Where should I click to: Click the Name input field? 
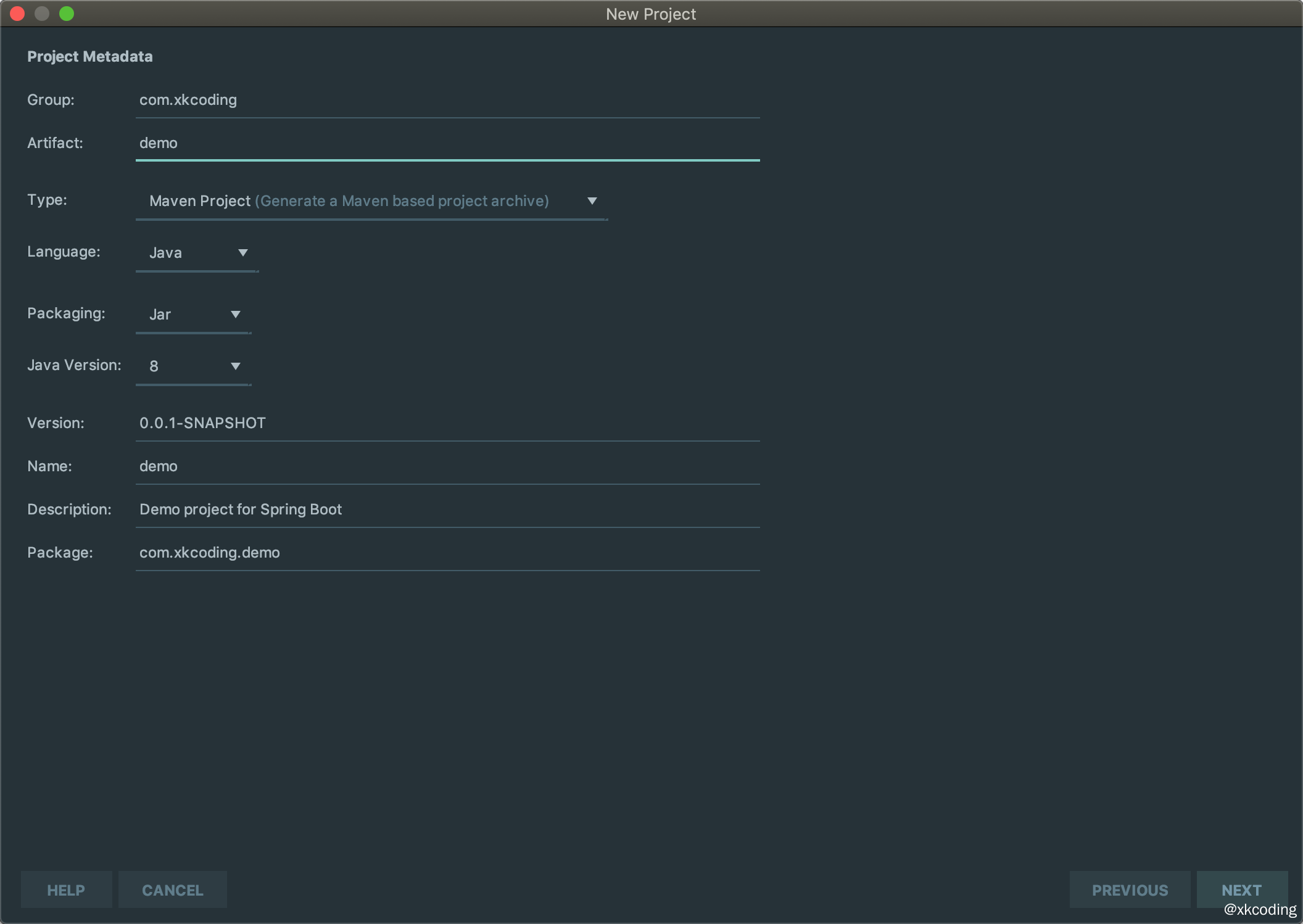coord(447,466)
